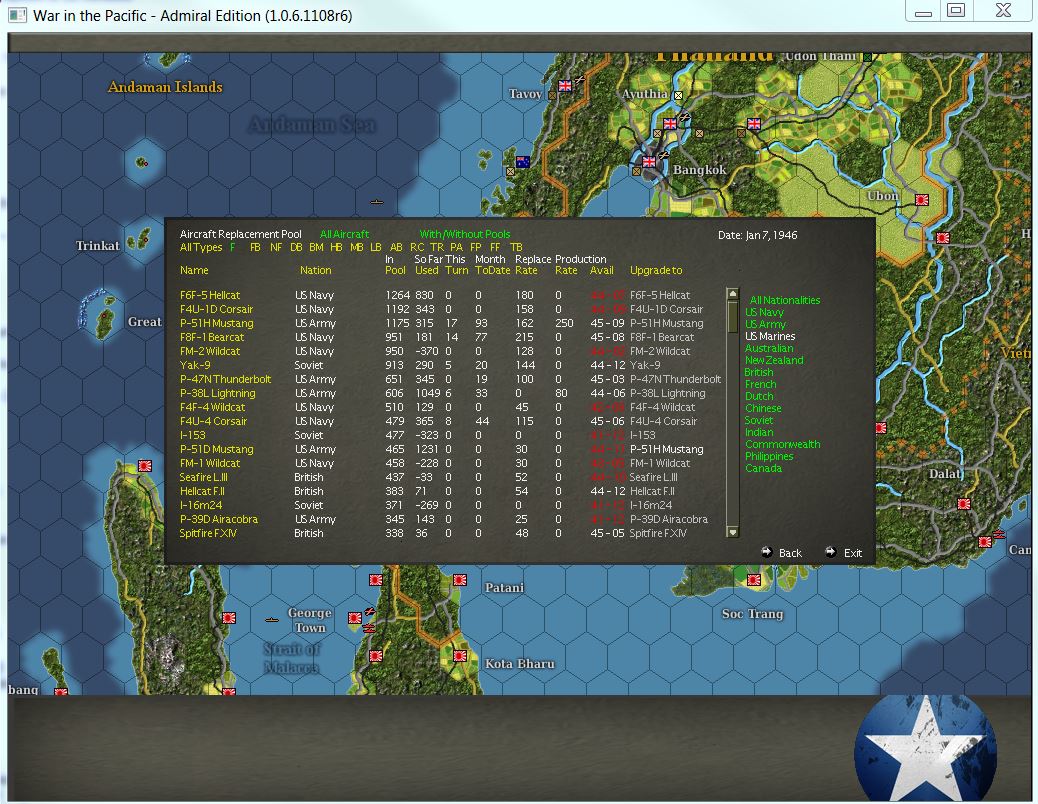1038x804 pixels.
Task: Filter by DB dive bomber type
Action: point(296,247)
